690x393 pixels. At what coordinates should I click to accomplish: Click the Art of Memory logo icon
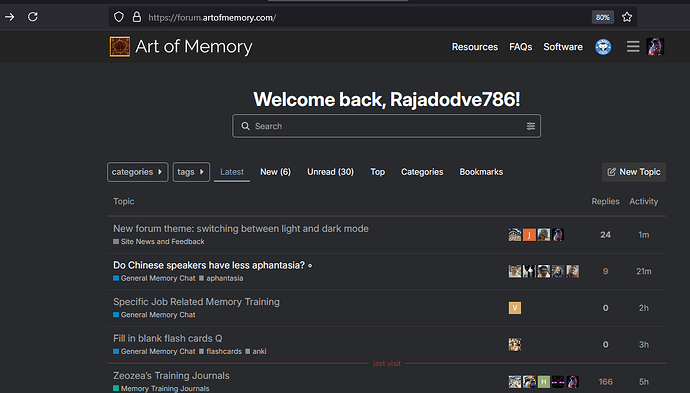120,47
